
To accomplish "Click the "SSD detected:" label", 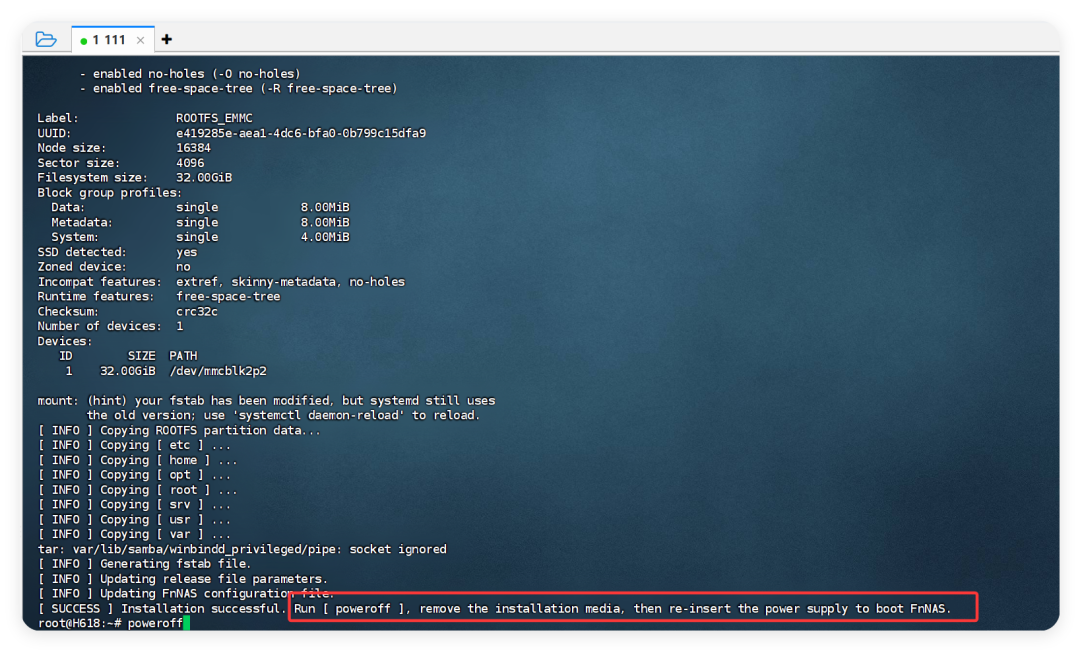I will (x=82, y=252).
